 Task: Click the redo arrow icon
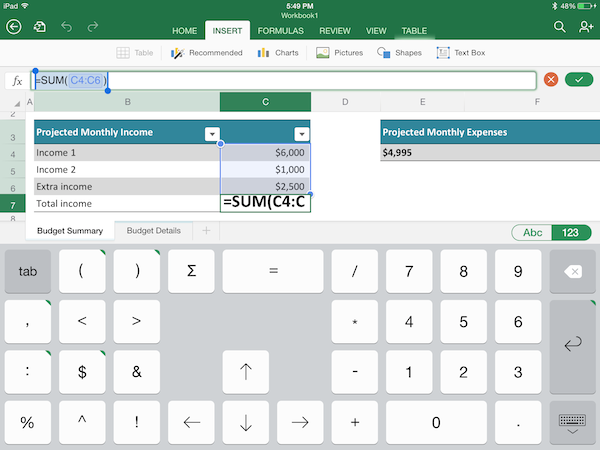pyautogui.click(x=93, y=27)
